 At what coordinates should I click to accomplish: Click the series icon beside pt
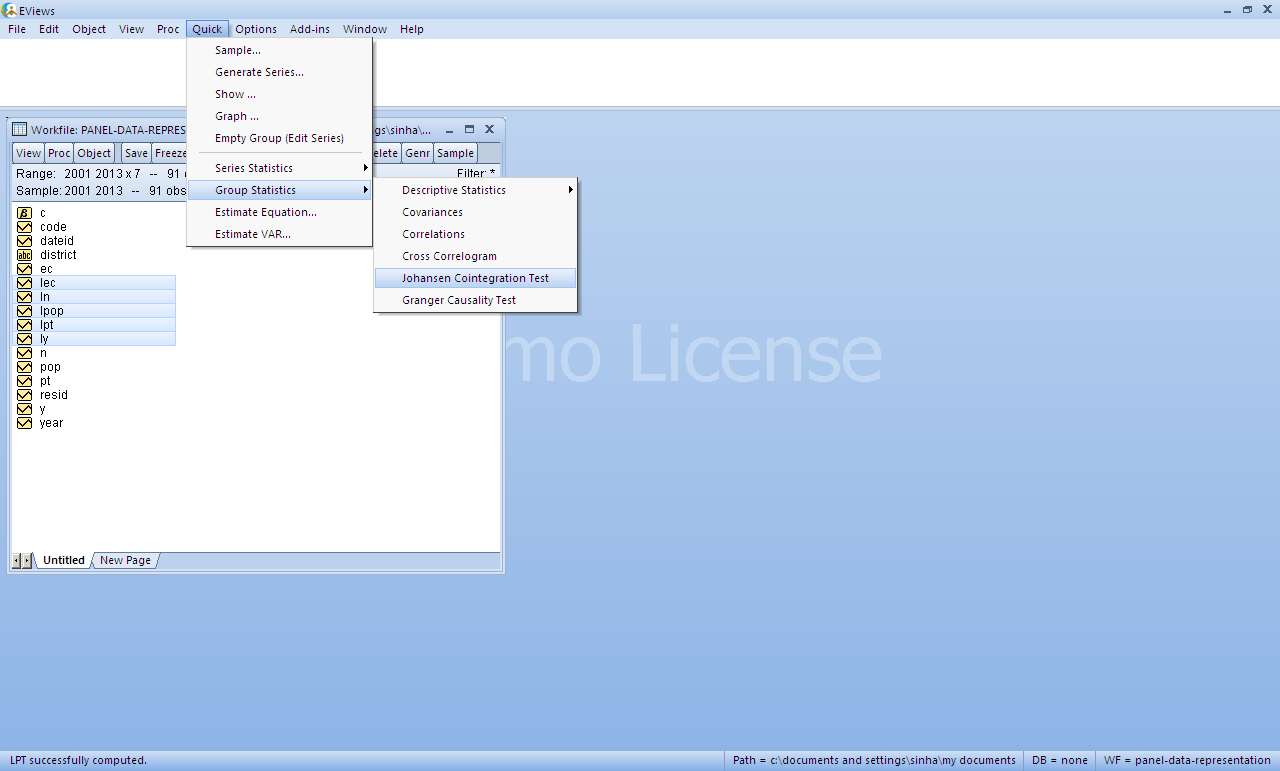[25, 381]
